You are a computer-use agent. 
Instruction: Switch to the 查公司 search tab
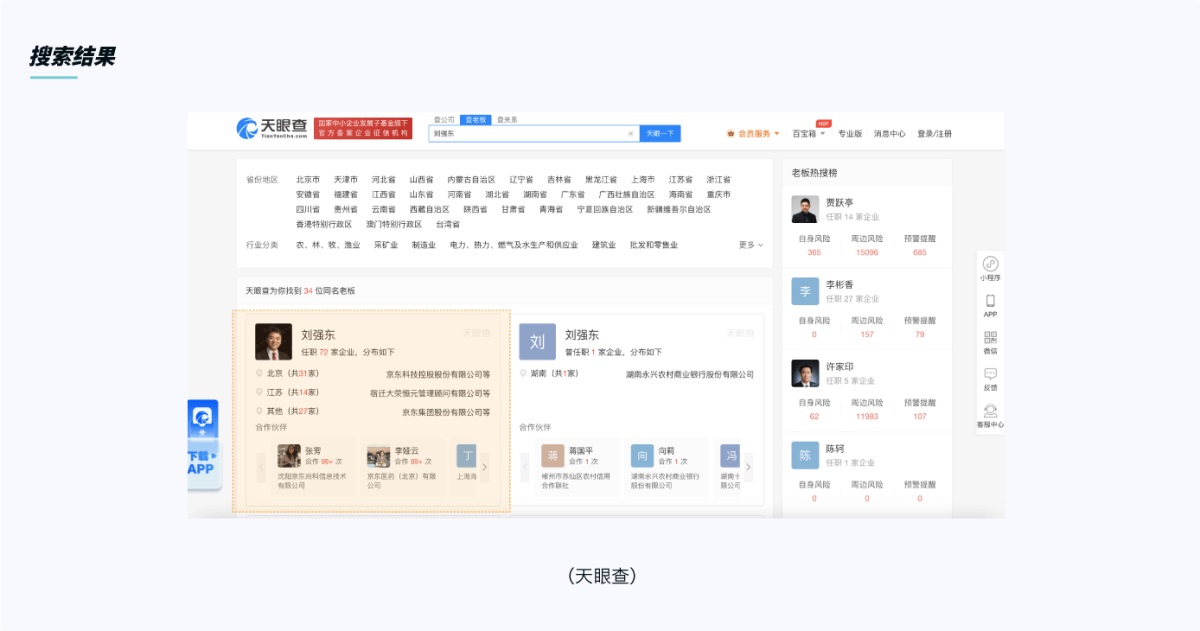coord(444,119)
